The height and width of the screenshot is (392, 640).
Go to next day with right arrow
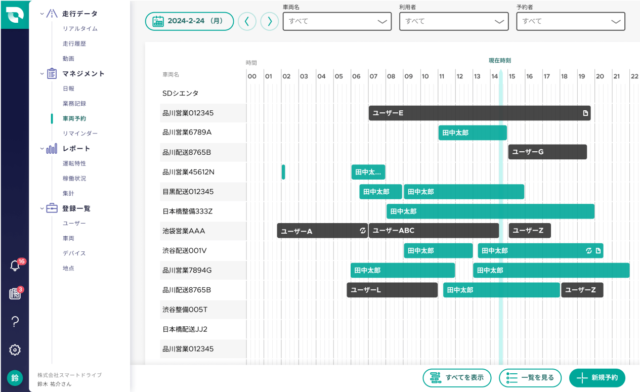point(269,21)
